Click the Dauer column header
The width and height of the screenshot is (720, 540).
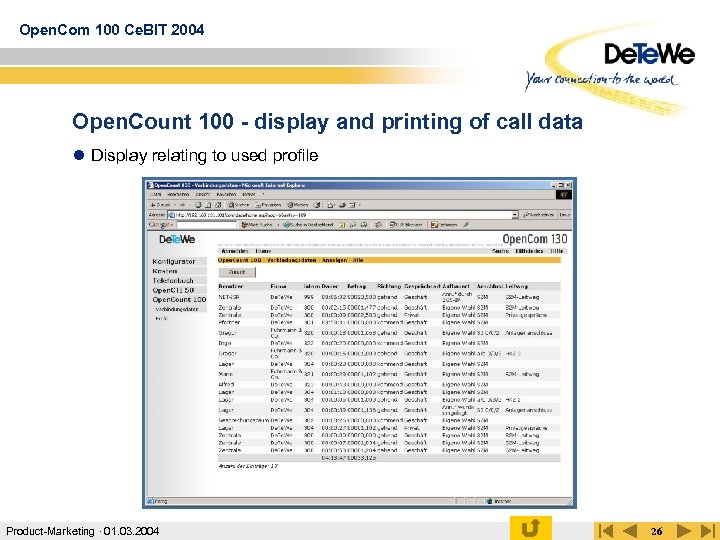click(x=330, y=286)
